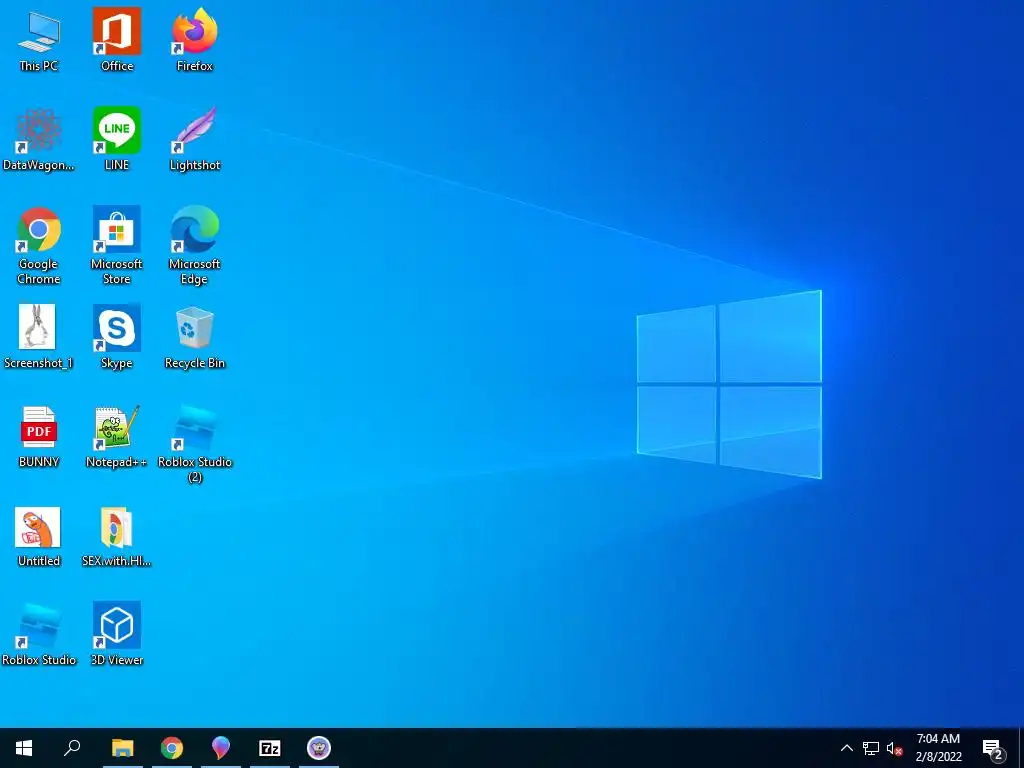Select the This PC desktop icon
Viewport: 1024px width, 768px height.
click(x=39, y=40)
